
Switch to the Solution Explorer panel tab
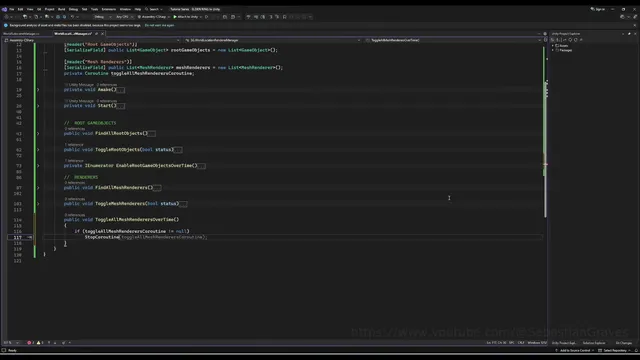point(594,343)
